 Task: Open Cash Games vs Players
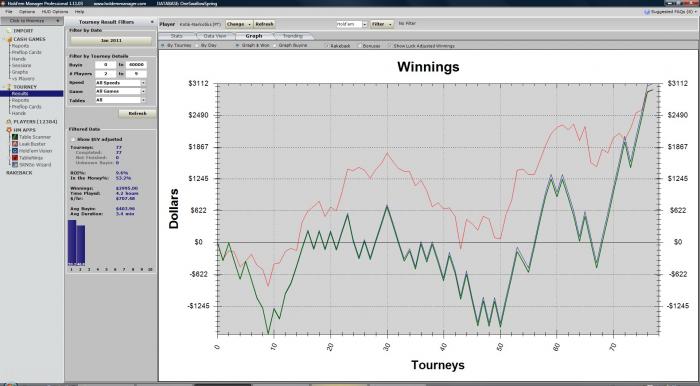click(23, 79)
